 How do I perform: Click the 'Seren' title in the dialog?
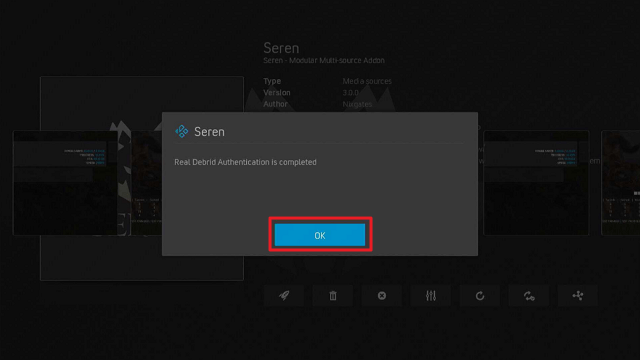click(x=209, y=132)
